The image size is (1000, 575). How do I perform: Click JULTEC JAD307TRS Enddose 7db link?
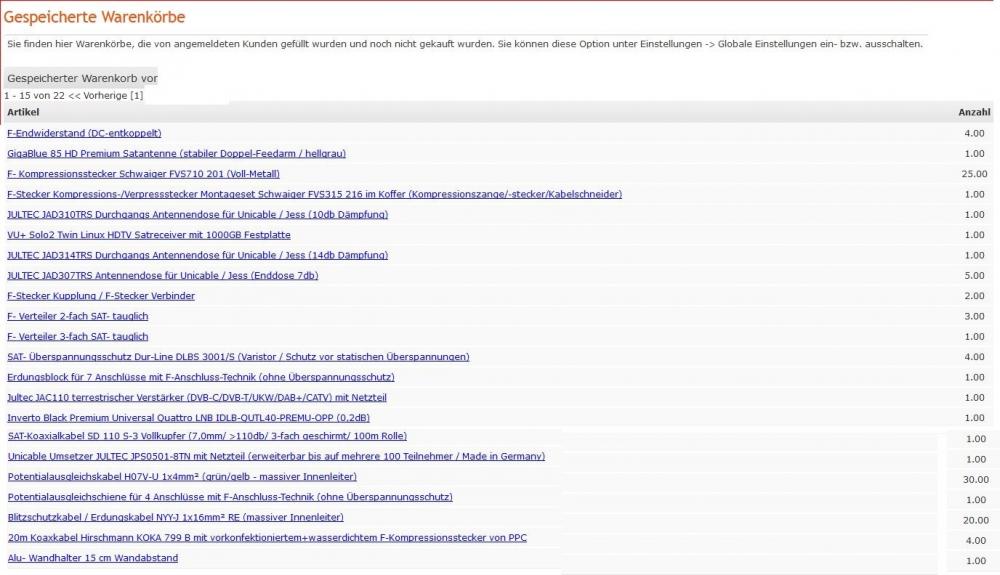coord(162,275)
